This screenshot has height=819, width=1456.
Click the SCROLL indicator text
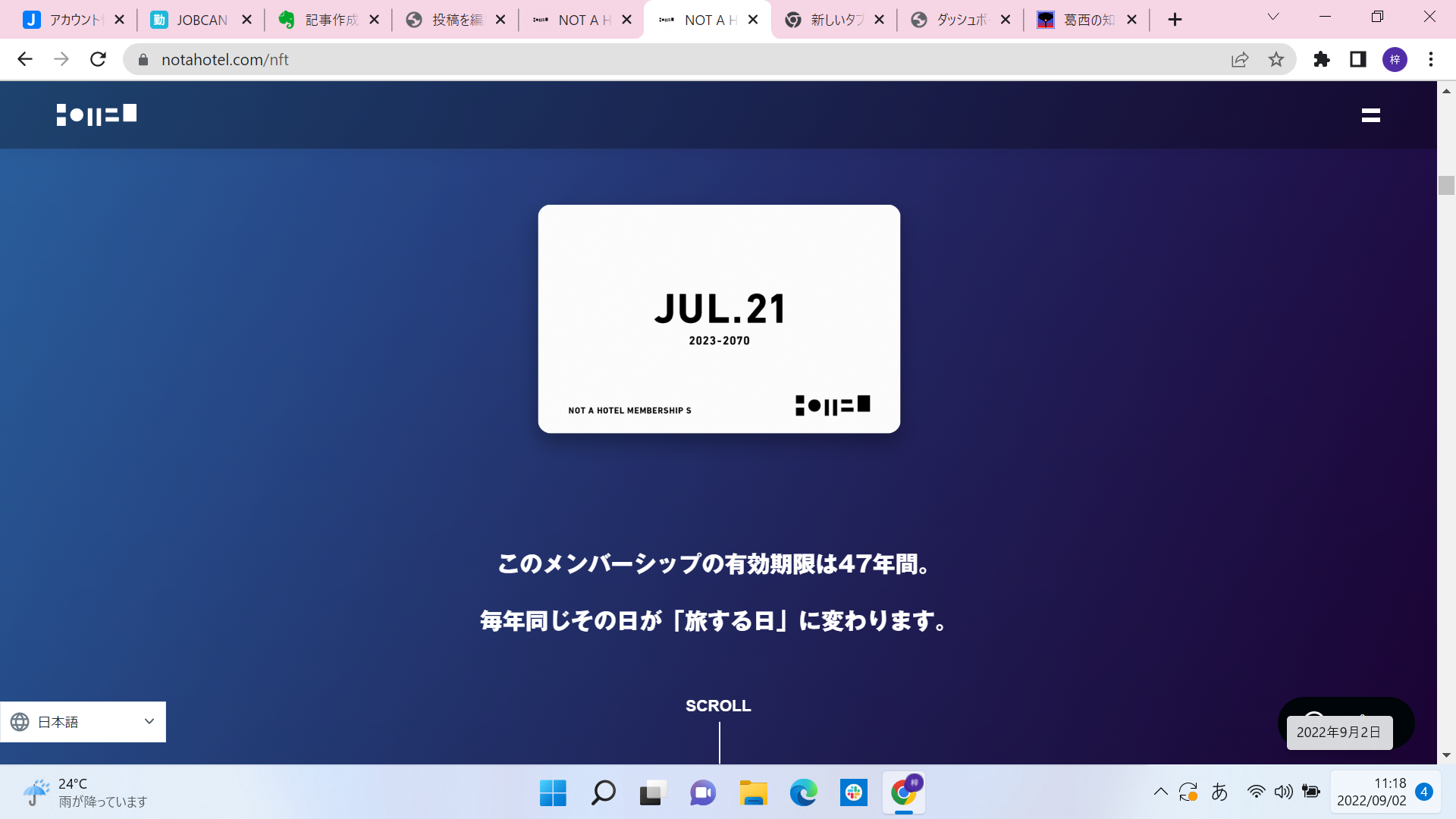(x=718, y=705)
